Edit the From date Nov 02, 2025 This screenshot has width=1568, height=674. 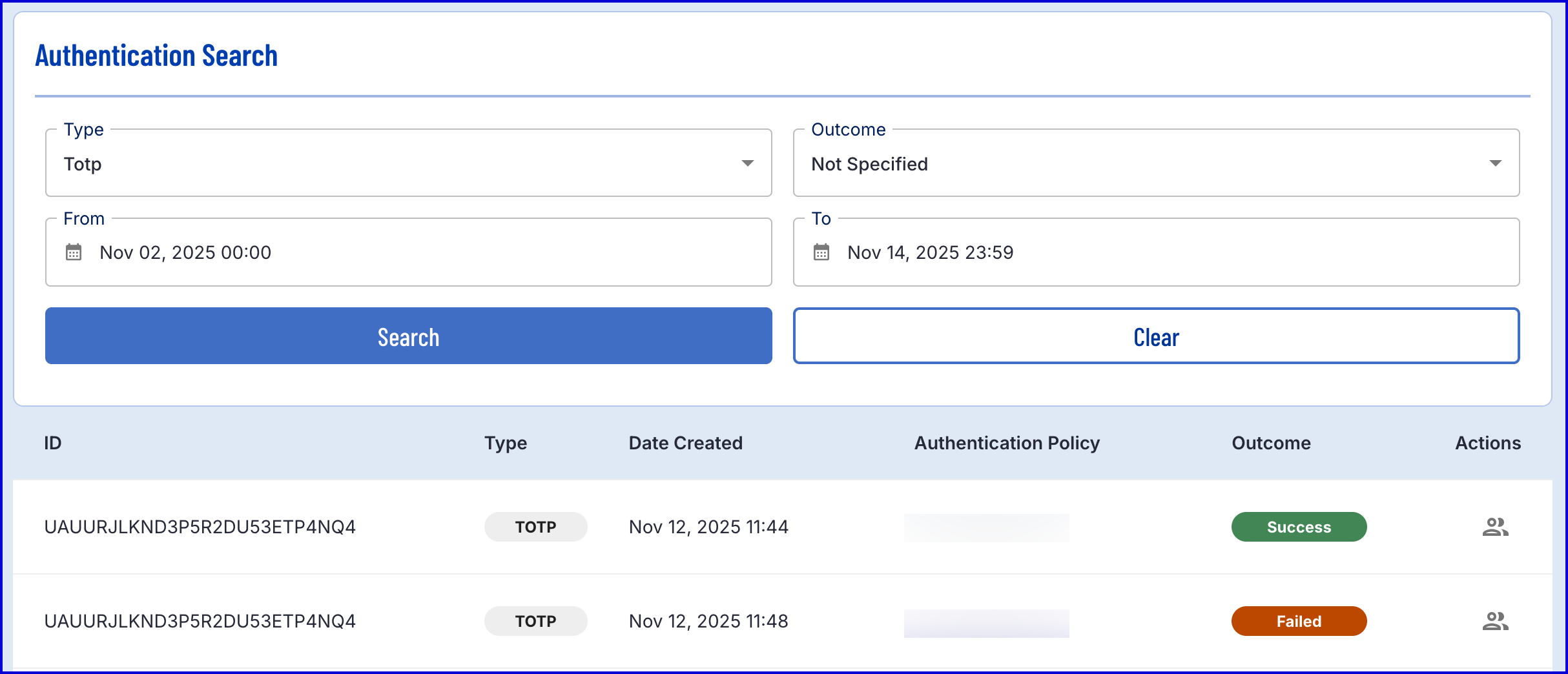(185, 252)
